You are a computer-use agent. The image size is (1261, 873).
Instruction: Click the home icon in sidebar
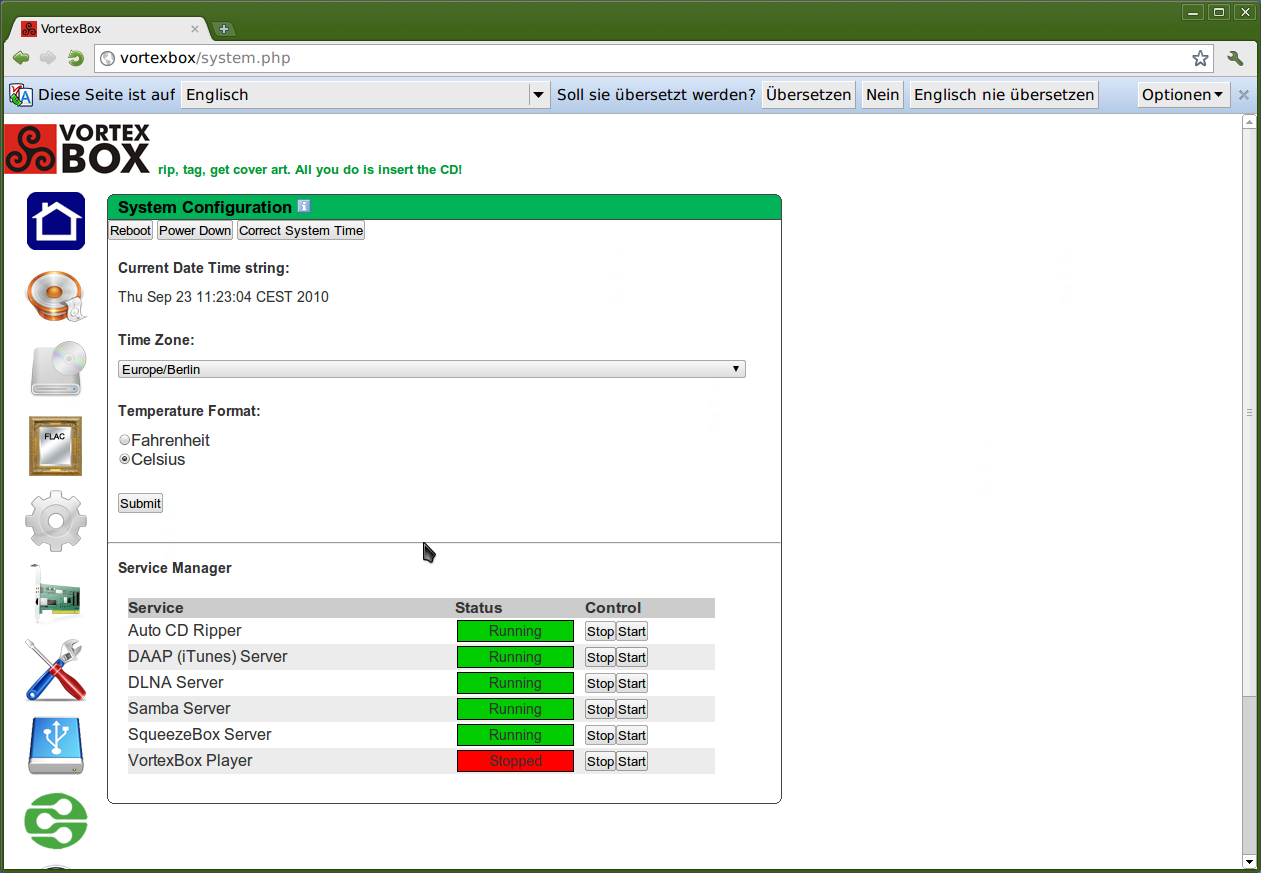click(56, 221)
